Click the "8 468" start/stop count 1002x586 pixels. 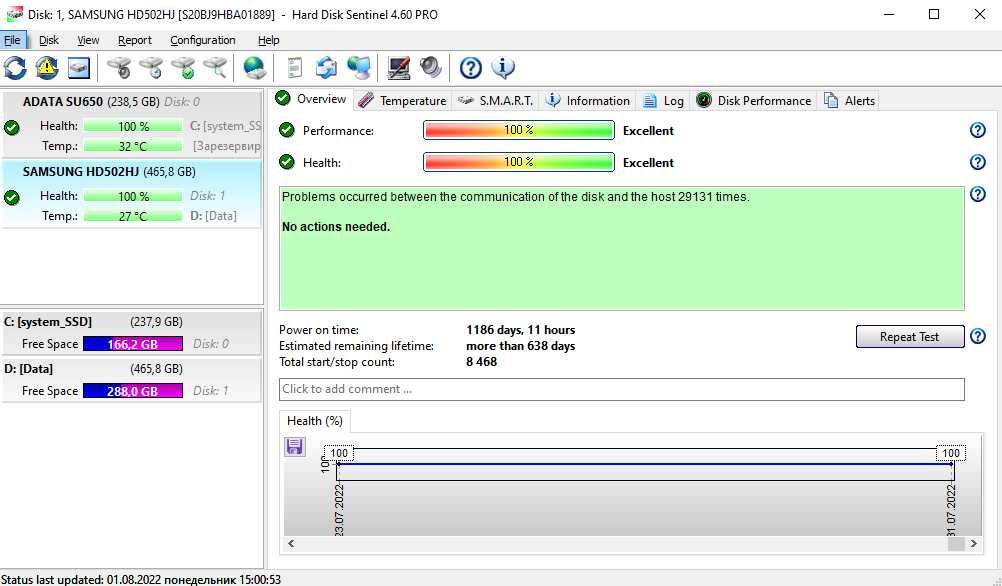(482, 362)
